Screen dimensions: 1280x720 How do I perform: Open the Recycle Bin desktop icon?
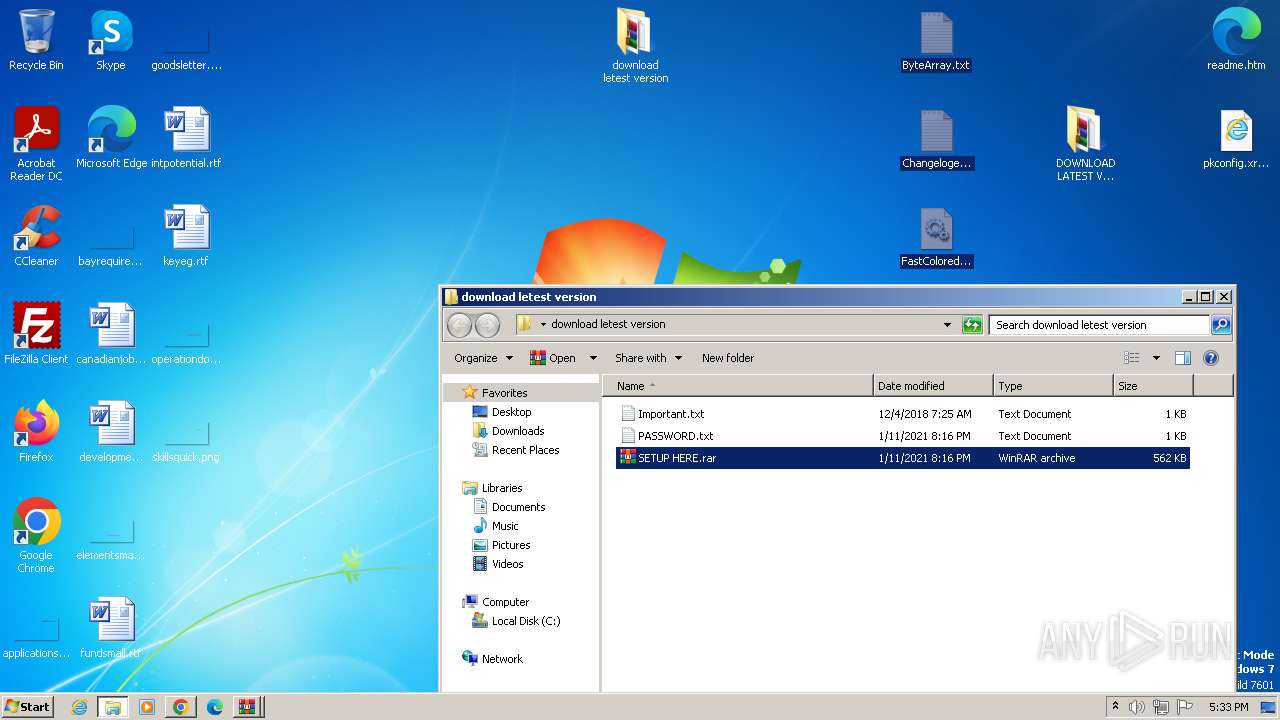coord(36,40)
